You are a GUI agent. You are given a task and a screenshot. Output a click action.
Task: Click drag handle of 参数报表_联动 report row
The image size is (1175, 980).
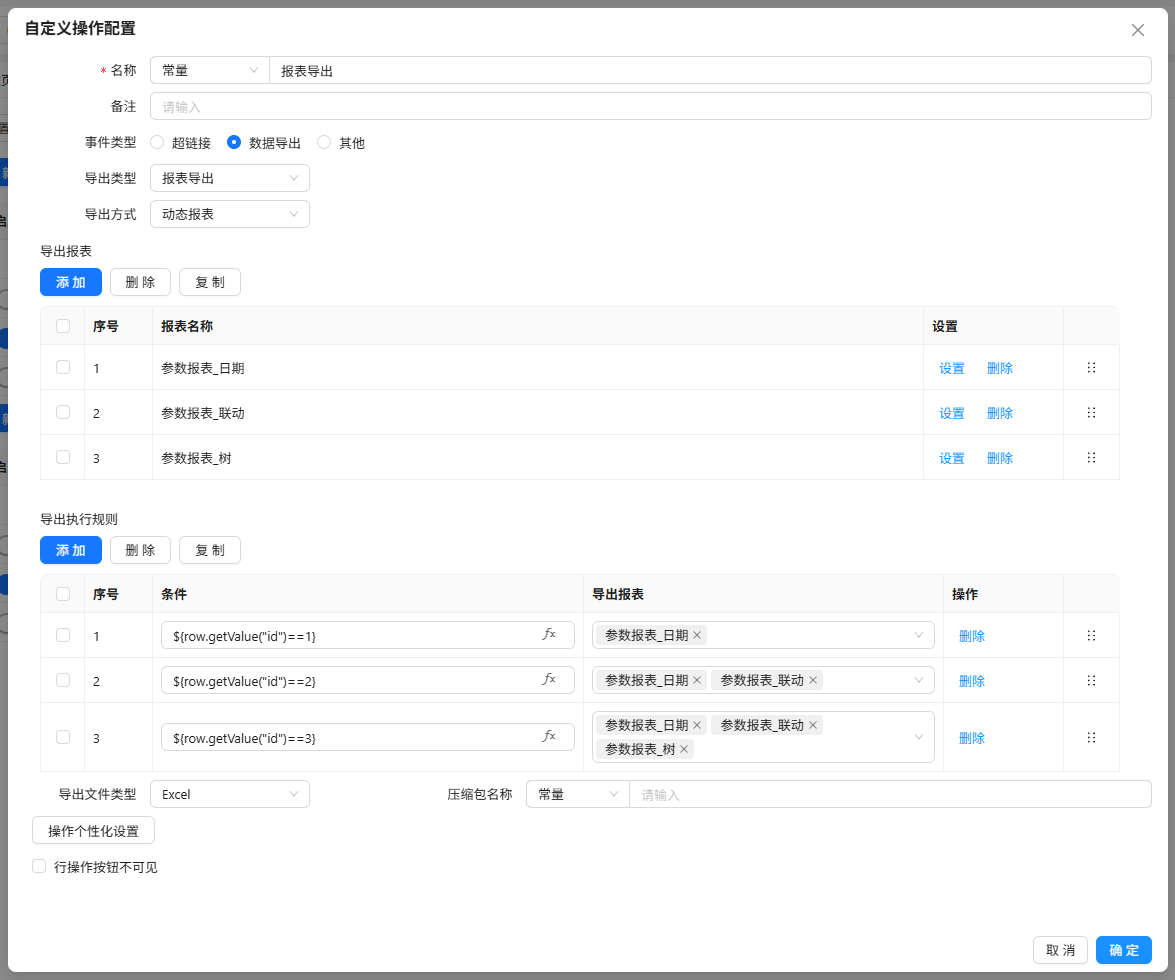click(1091, 412)
